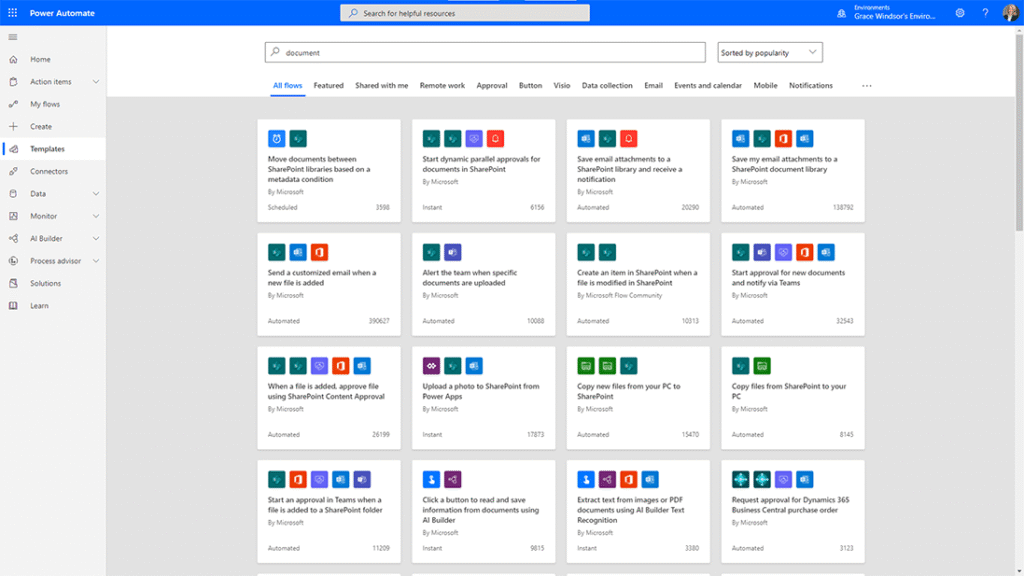Expand the Action items submenu chevron
The image size is (1024, 576).
click(x=96, y=82)
